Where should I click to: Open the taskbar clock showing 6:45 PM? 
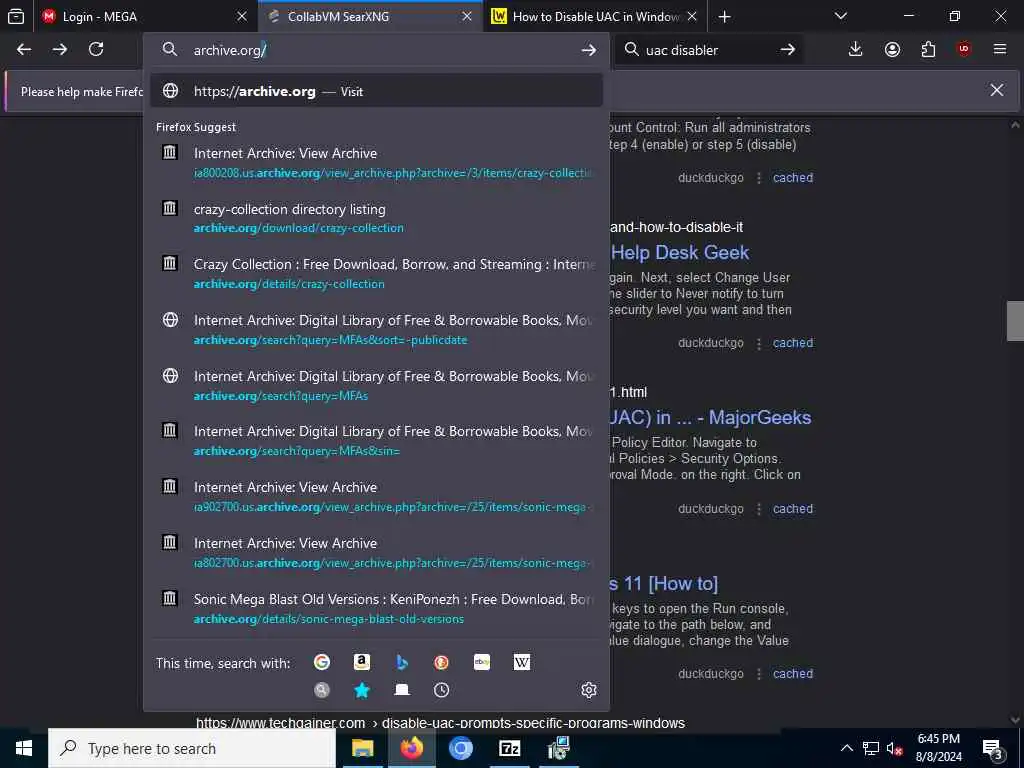938,748
